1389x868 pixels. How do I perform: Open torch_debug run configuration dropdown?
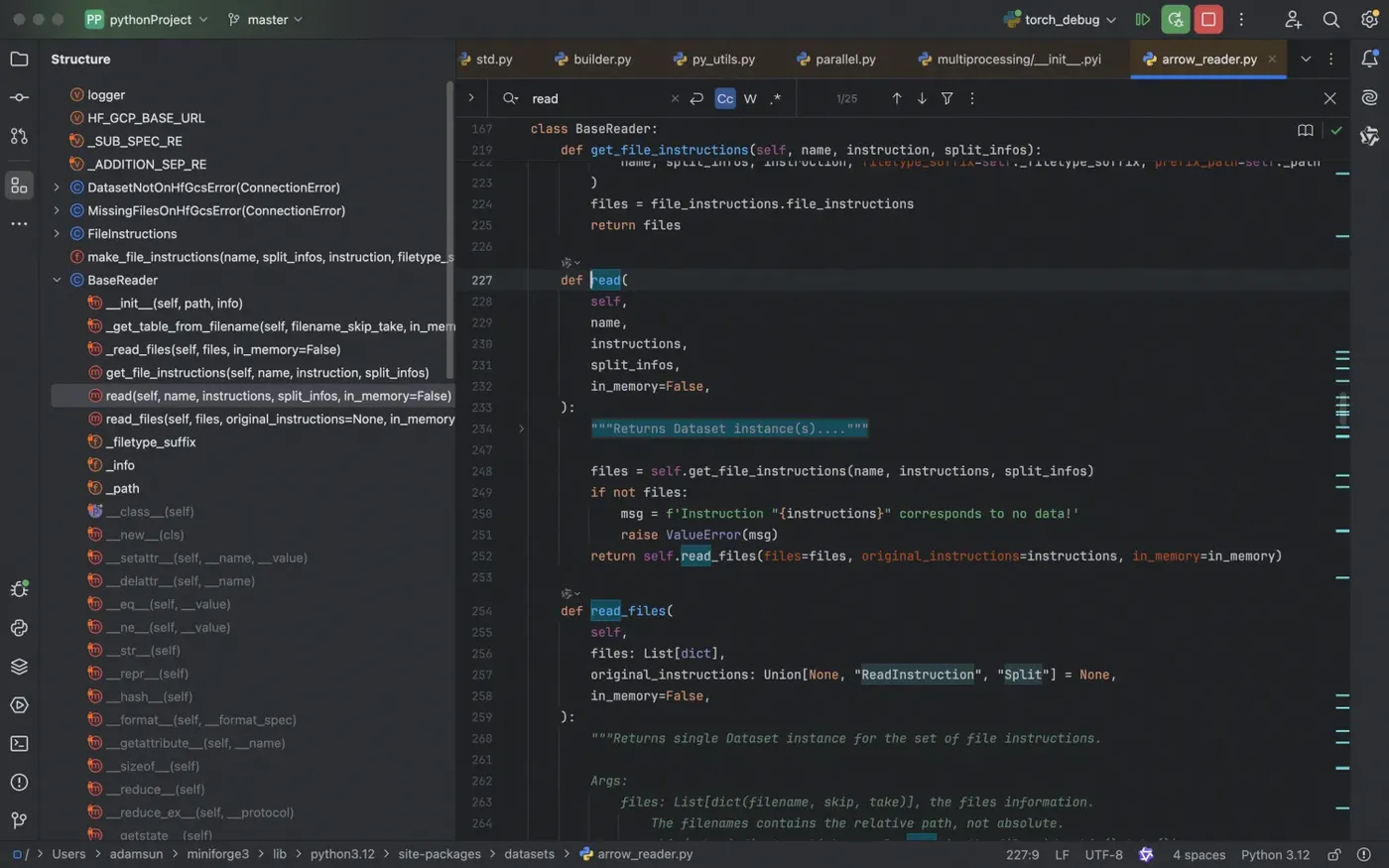click(x=1060, y=20)
